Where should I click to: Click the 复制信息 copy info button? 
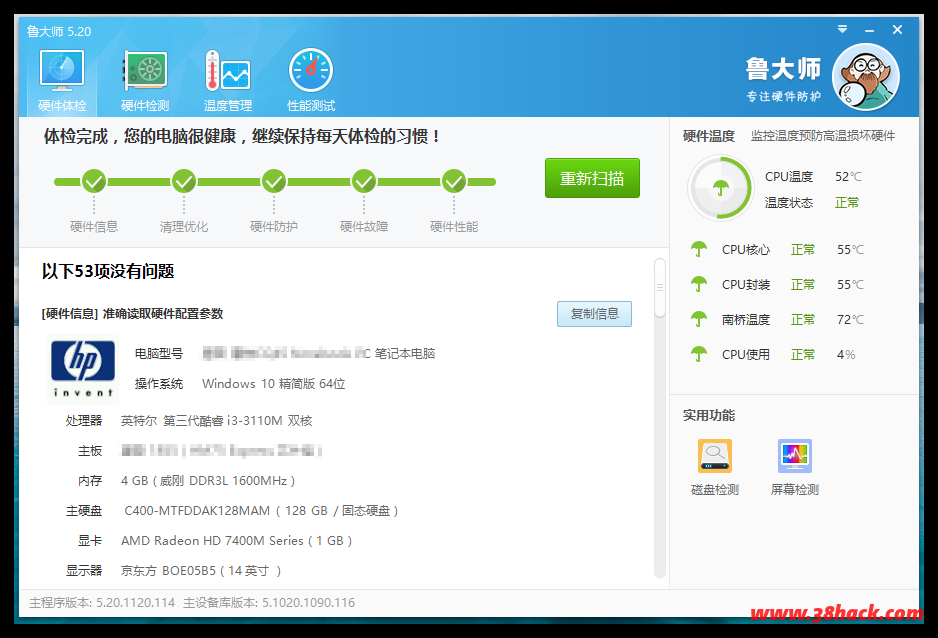[x=594, y=314]
